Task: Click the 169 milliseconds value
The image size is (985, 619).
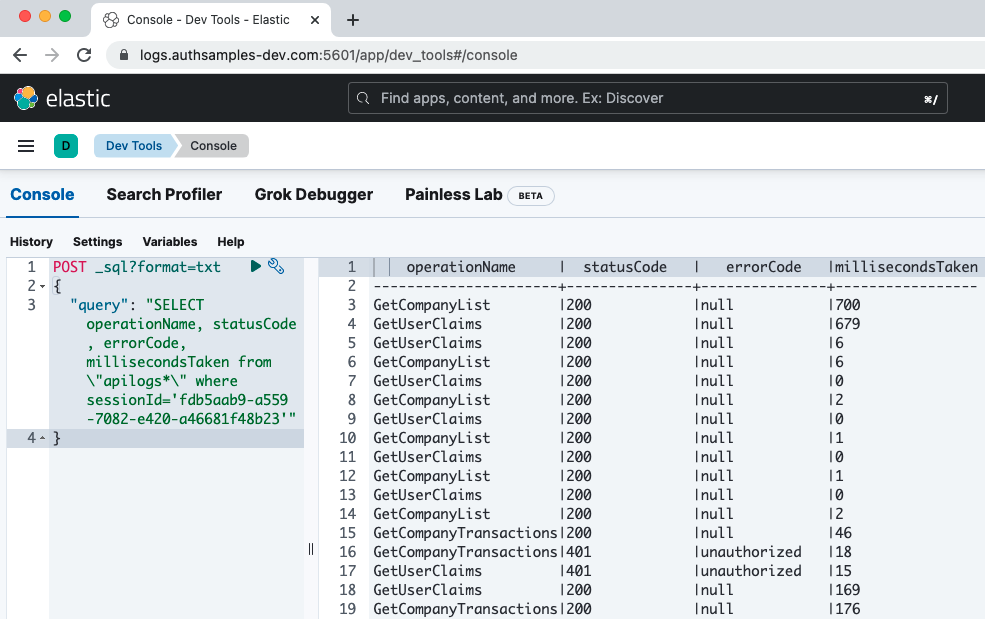Action: click(x=847, y=589)
